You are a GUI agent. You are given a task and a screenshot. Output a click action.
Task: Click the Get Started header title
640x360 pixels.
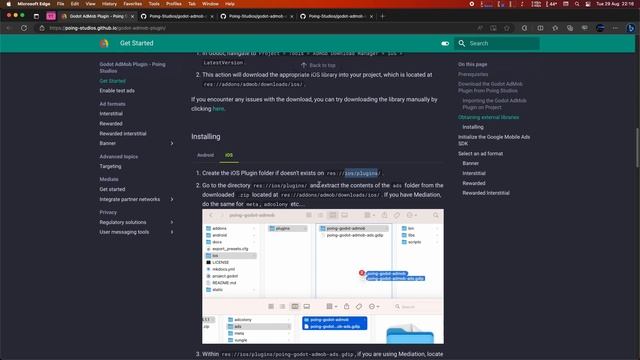point(137,43)
